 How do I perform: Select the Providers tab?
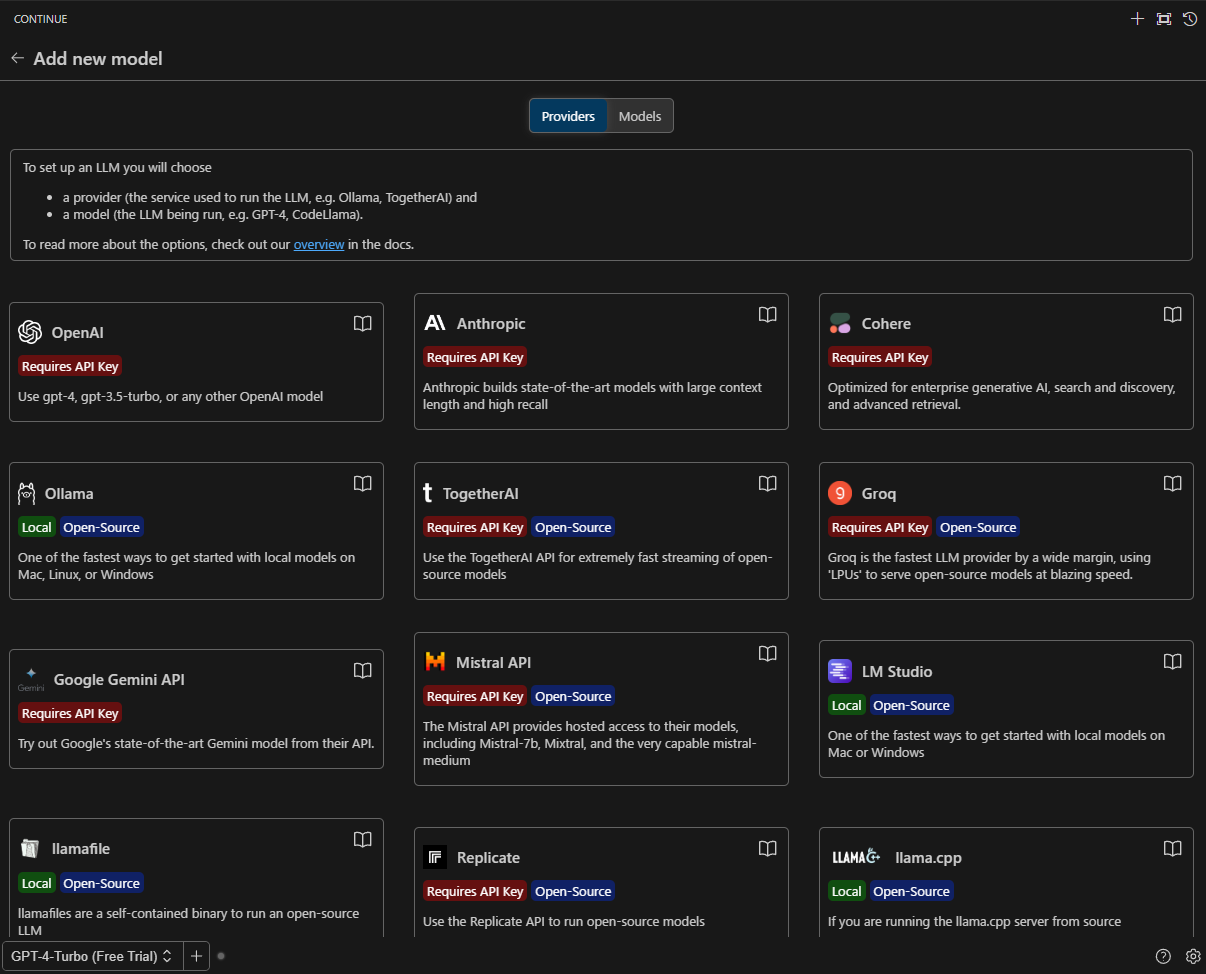coord(568,115)
